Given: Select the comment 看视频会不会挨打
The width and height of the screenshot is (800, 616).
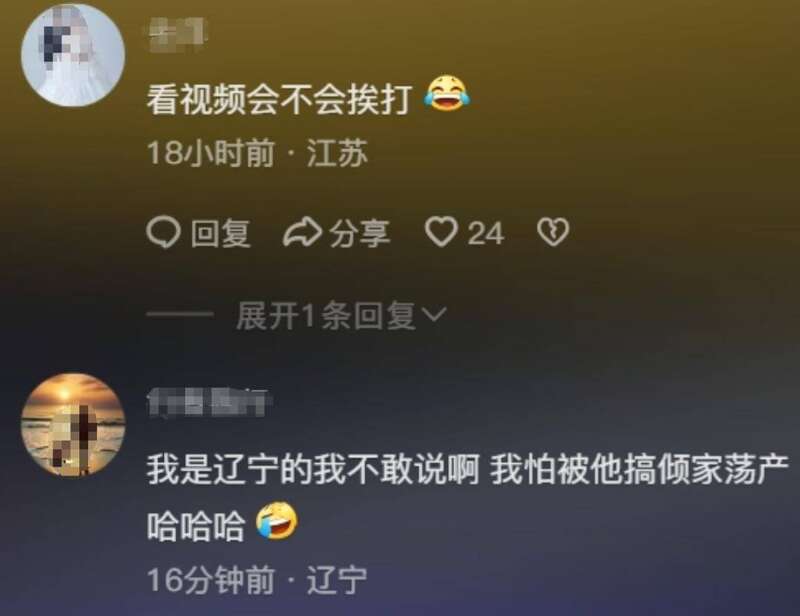Looking at the screenshot, I should (x=279, y=100).
